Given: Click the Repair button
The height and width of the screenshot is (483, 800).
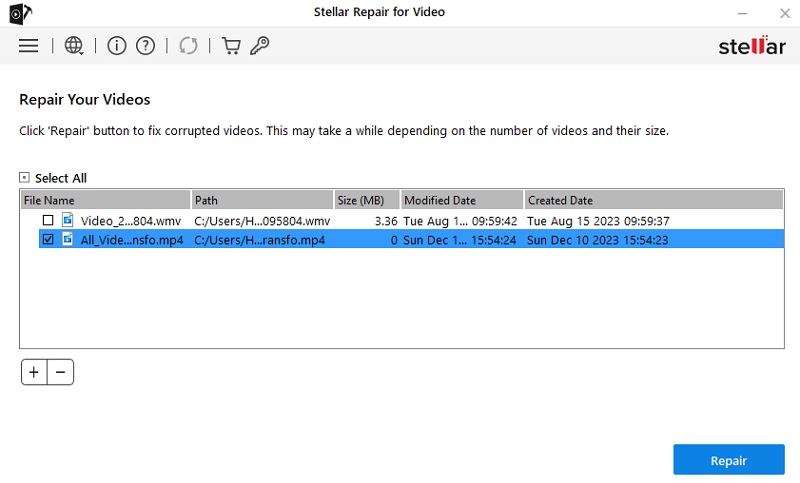Looking at the screenshot, I should coord(729,460).
